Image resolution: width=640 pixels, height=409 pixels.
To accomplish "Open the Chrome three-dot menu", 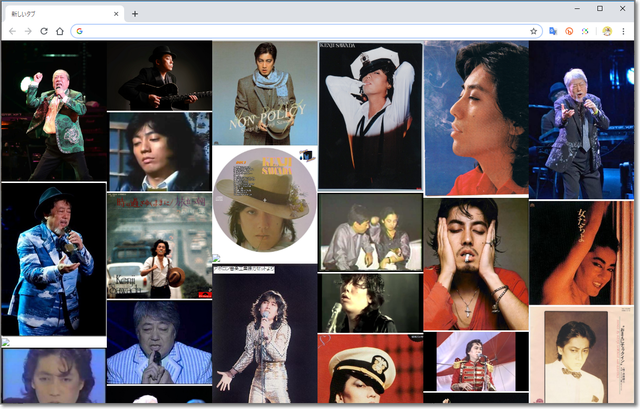I will click(x=623, y=31).
